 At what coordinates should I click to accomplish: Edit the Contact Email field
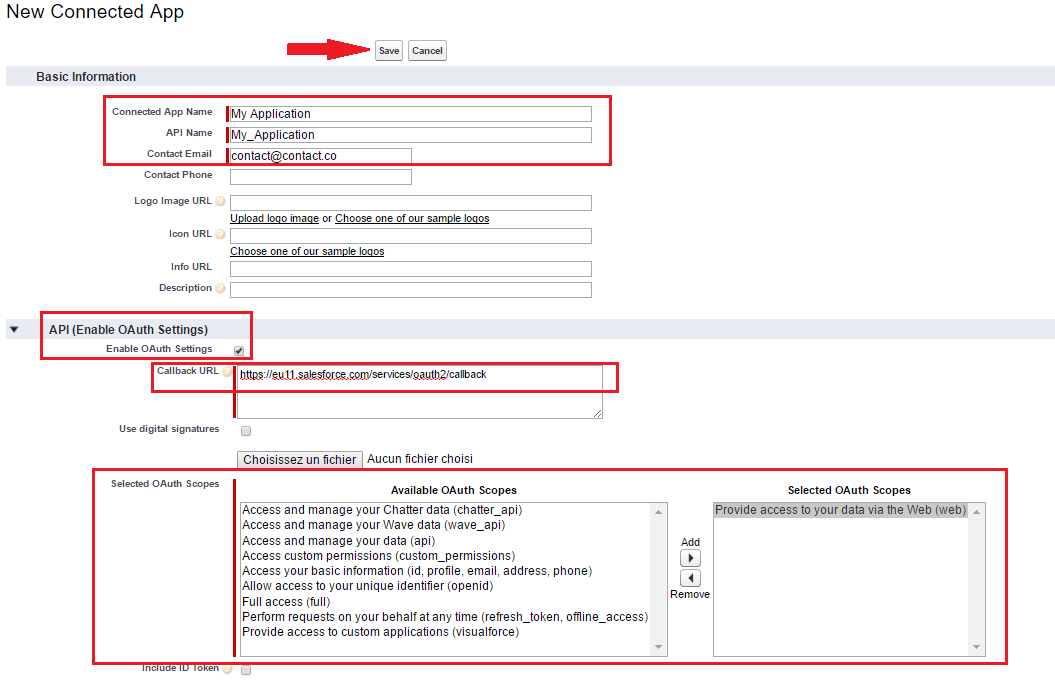tap(320, 155)
